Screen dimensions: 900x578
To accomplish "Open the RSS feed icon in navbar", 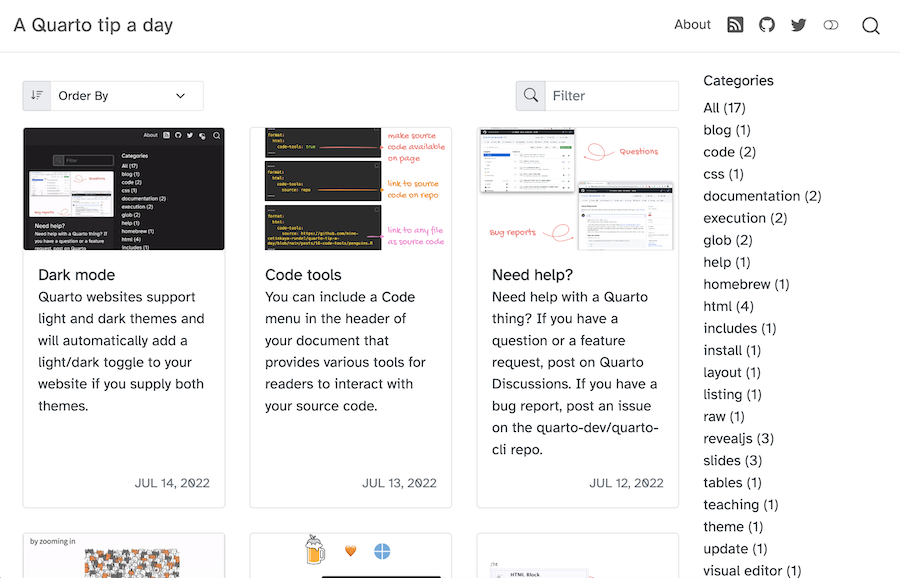I will pyautogui.click(x=735, y=25).
